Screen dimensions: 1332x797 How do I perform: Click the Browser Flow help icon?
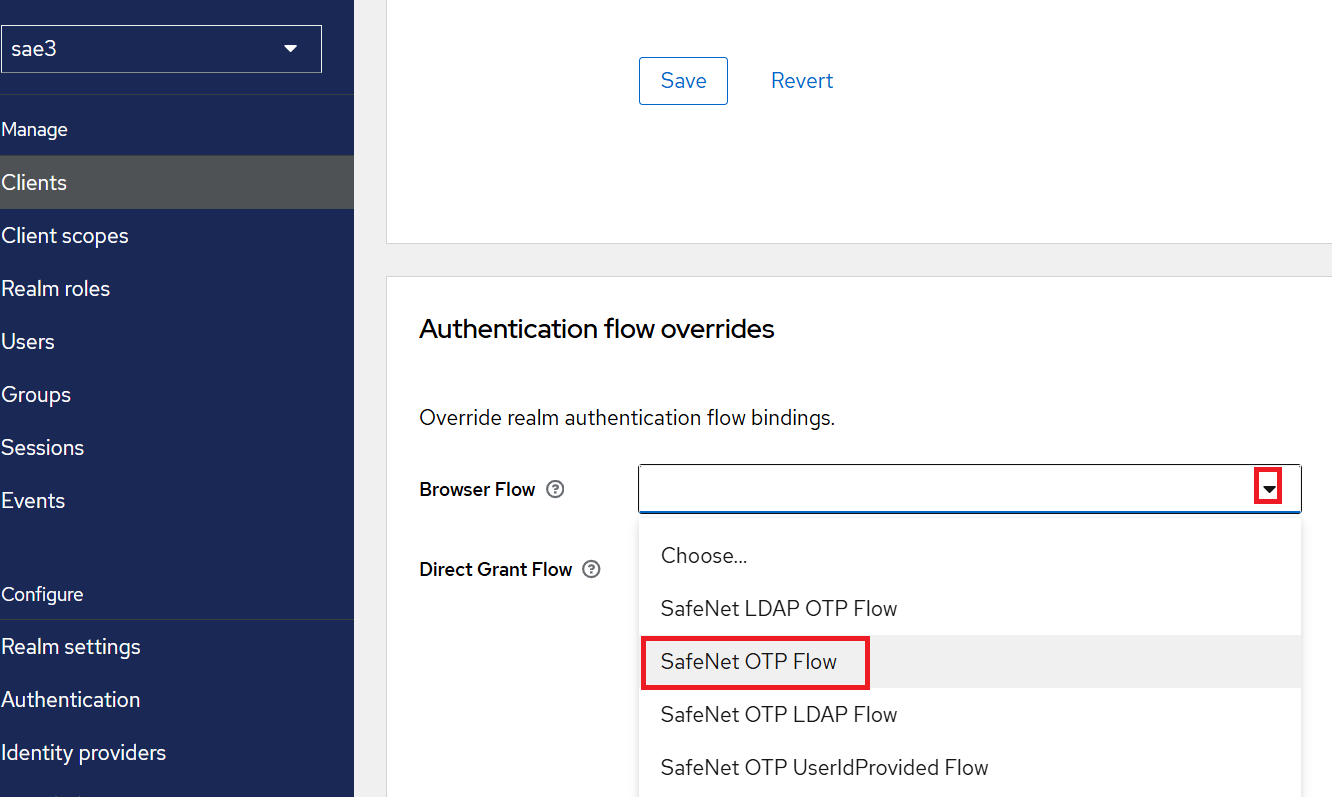click(x=556, y=490)
